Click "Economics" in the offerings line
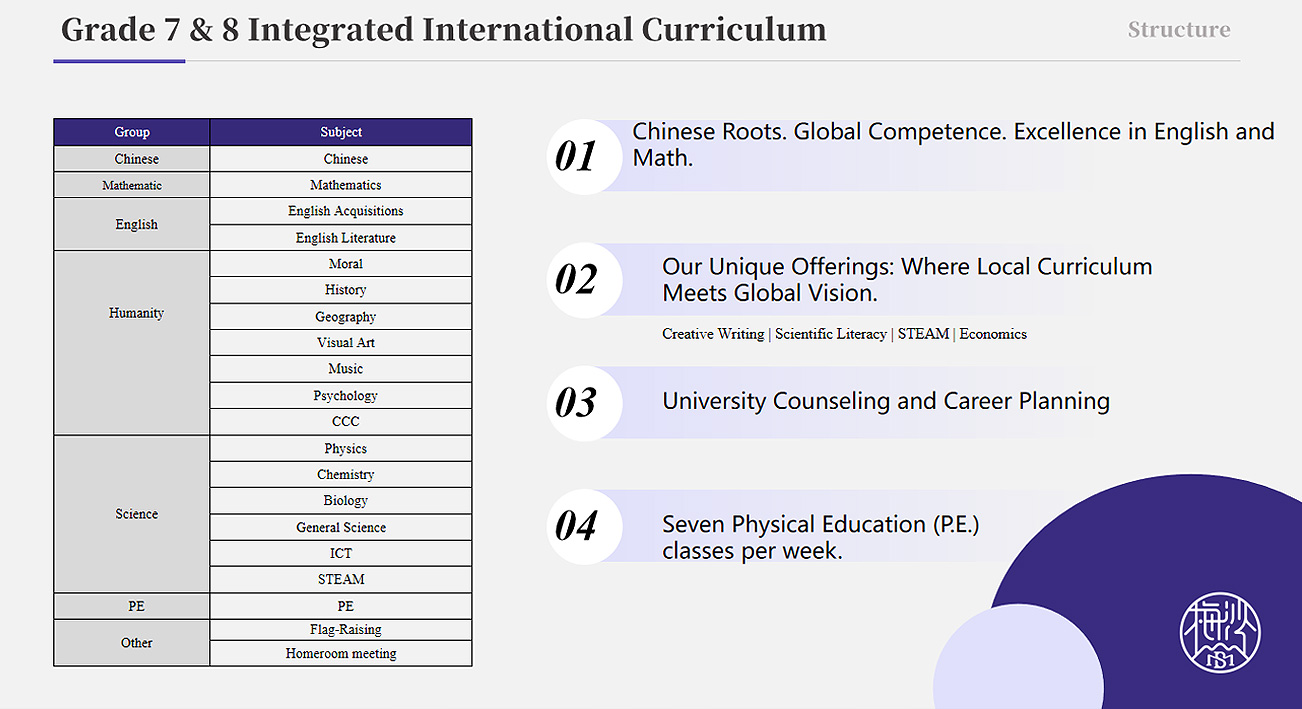 (x=993, y=334)
